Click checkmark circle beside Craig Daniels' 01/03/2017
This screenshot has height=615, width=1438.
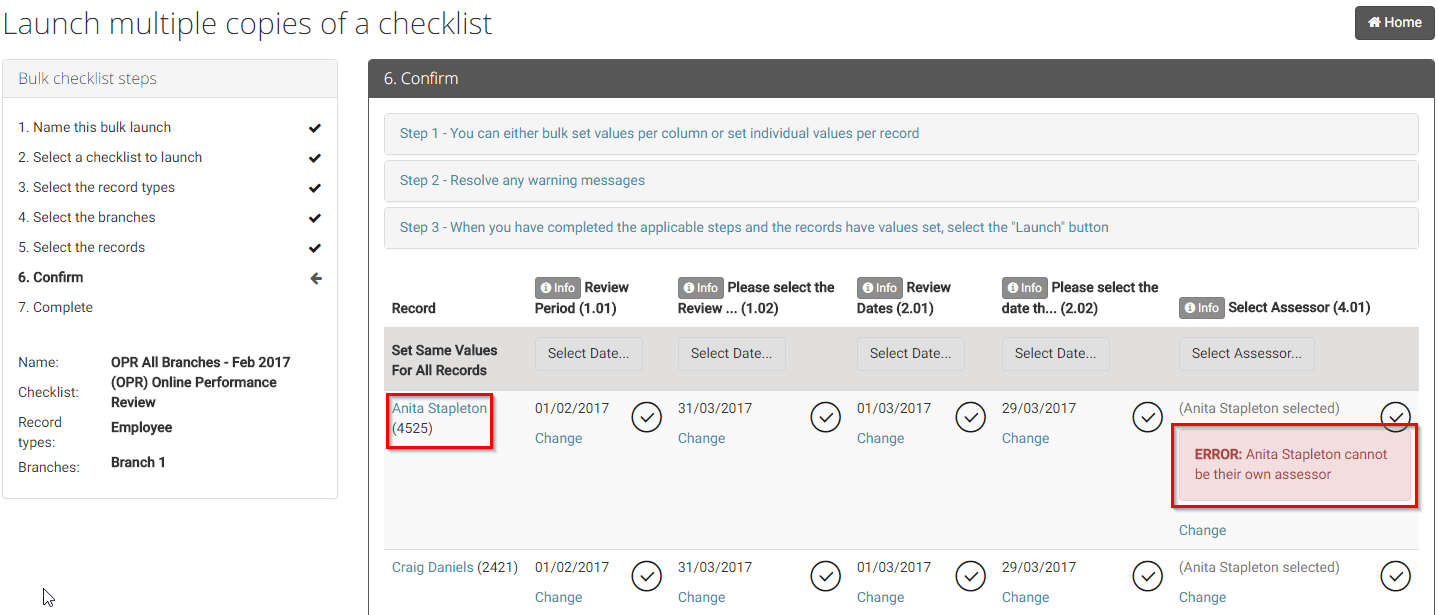[971, 576]
